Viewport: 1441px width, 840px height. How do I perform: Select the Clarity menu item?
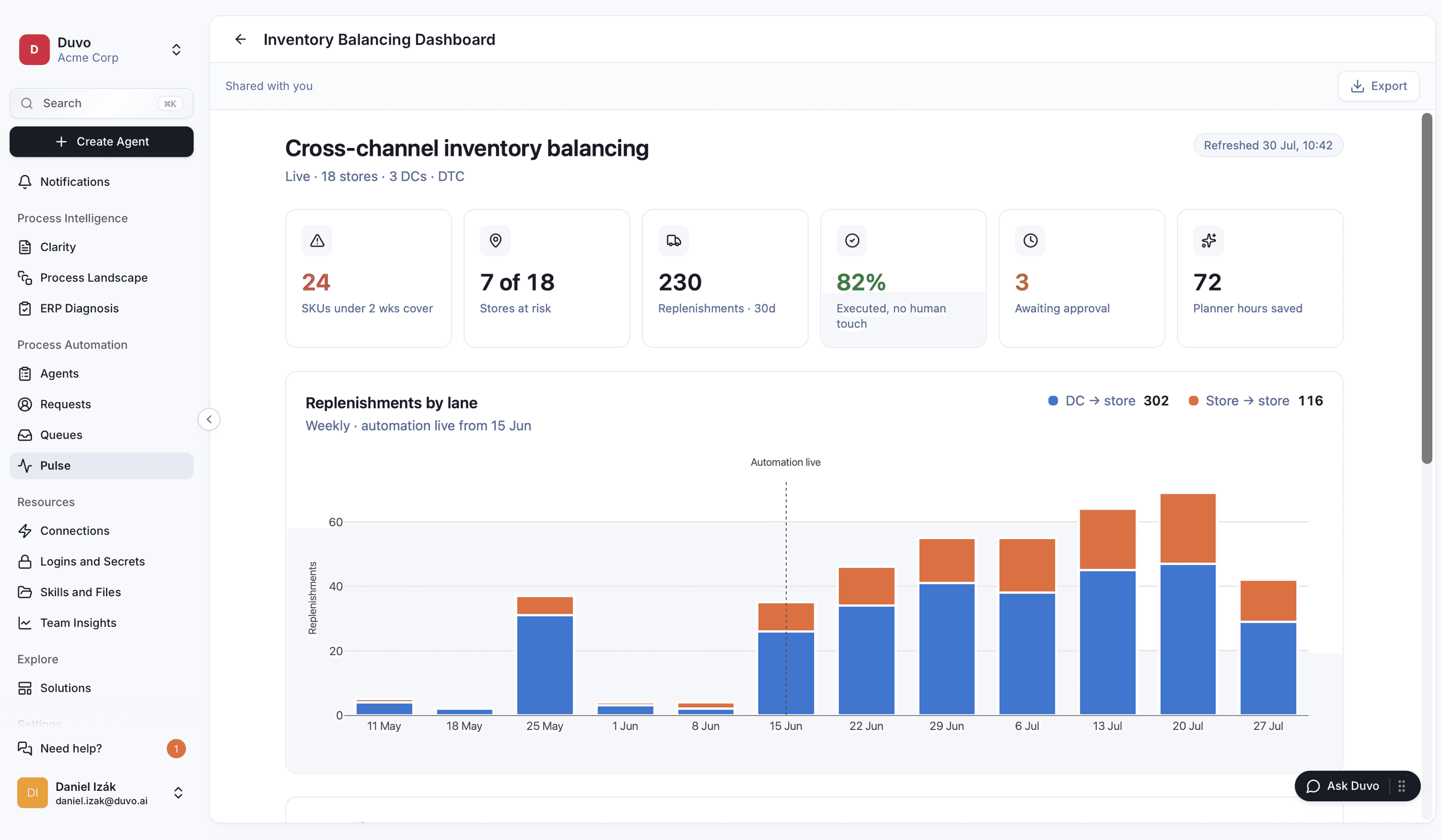coord(101,247)
